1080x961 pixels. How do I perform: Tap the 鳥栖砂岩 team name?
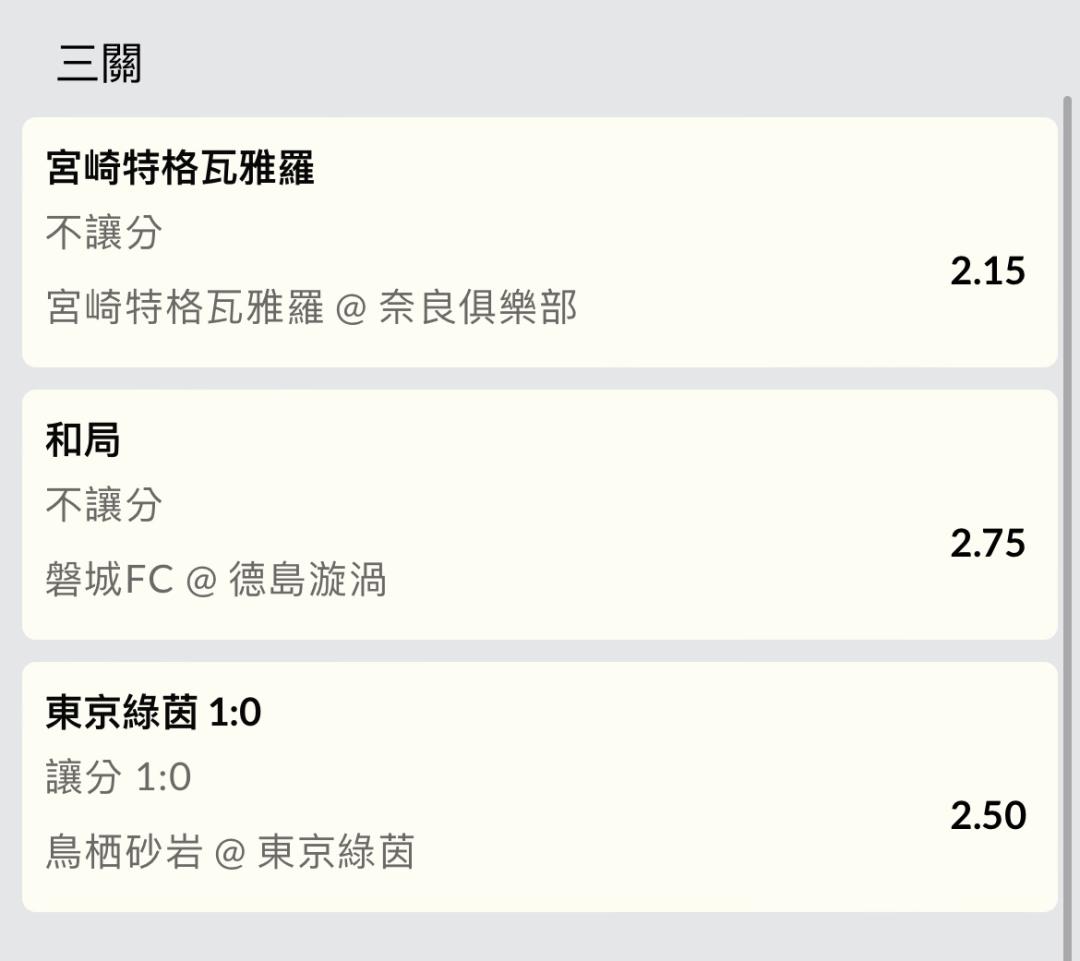(x=124, y=852)
